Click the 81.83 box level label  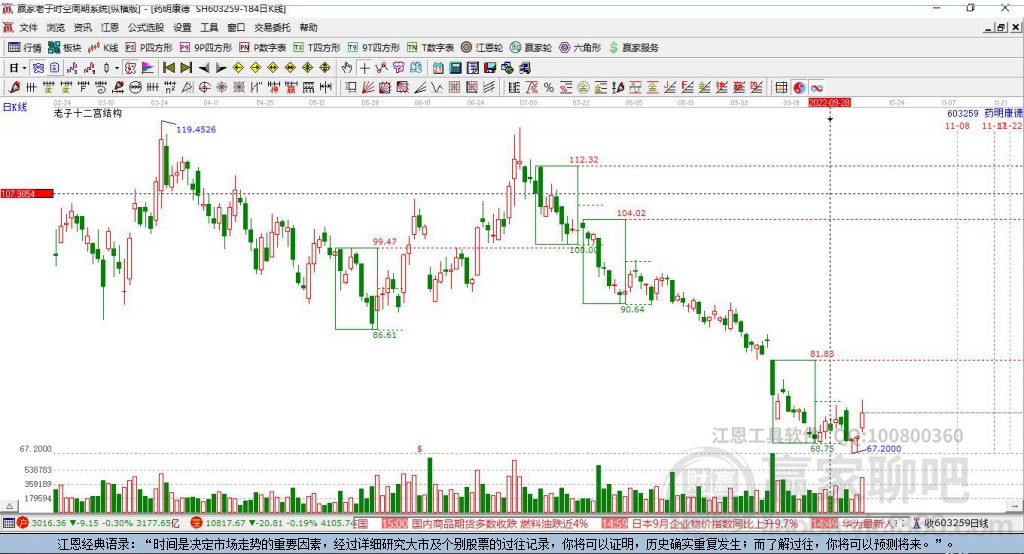[822, 353]
